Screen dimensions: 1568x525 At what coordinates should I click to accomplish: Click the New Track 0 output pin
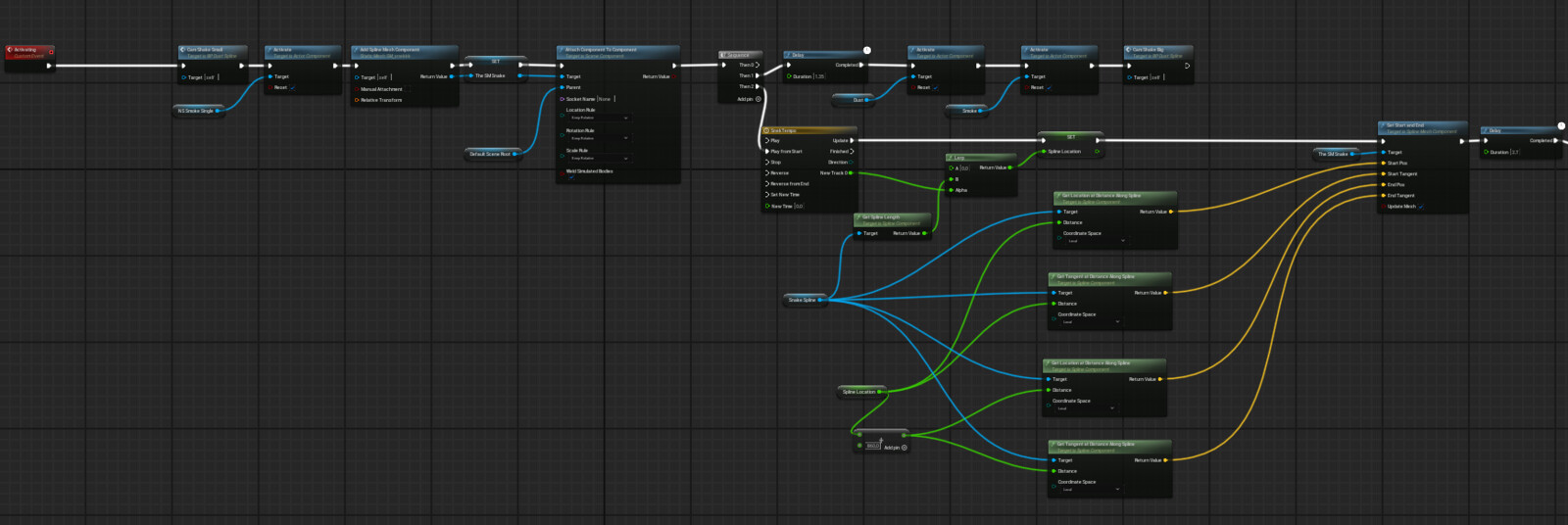pos(850,172)
